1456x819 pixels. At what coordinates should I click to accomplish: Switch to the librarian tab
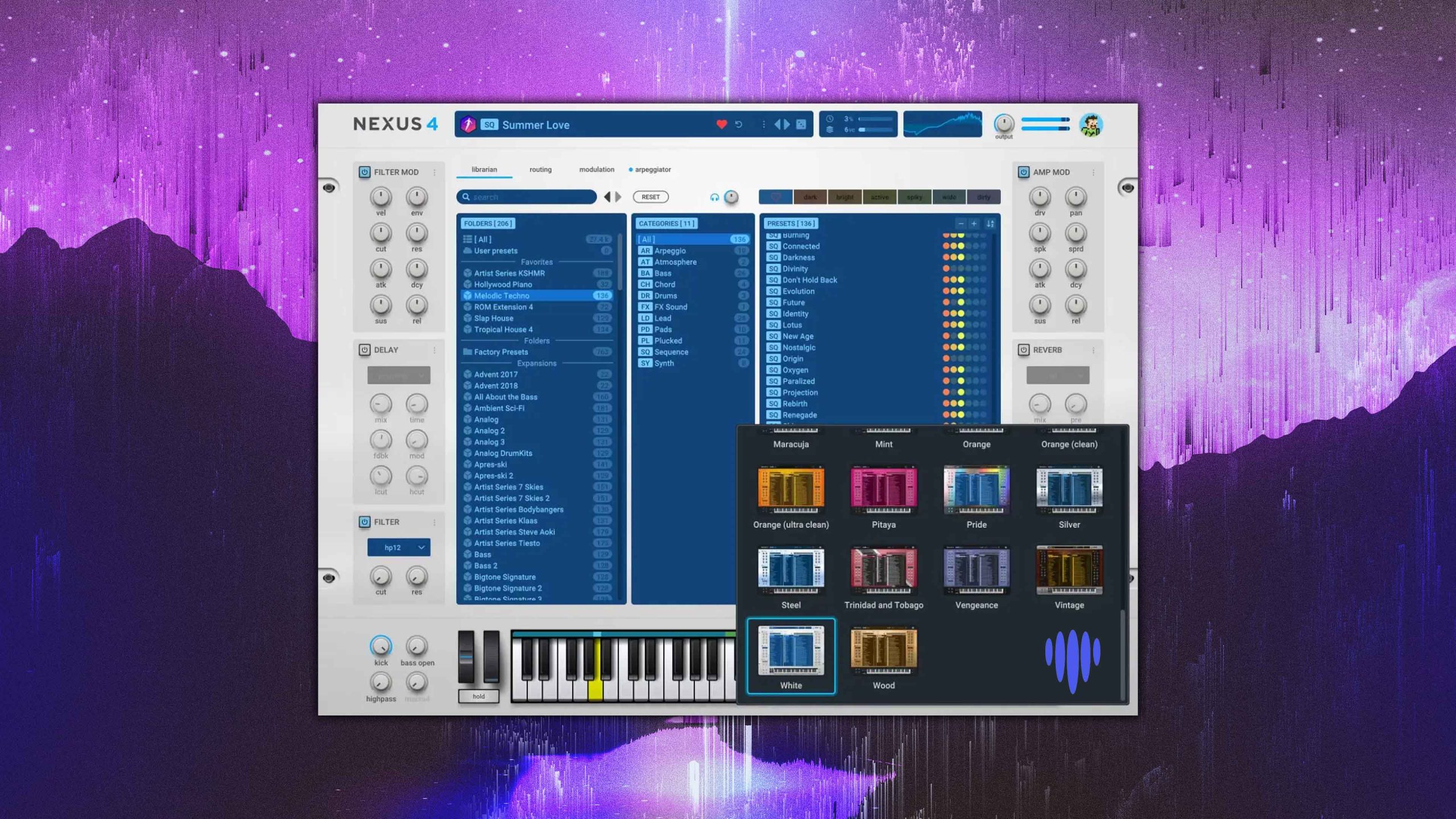[x=484, y=169]
